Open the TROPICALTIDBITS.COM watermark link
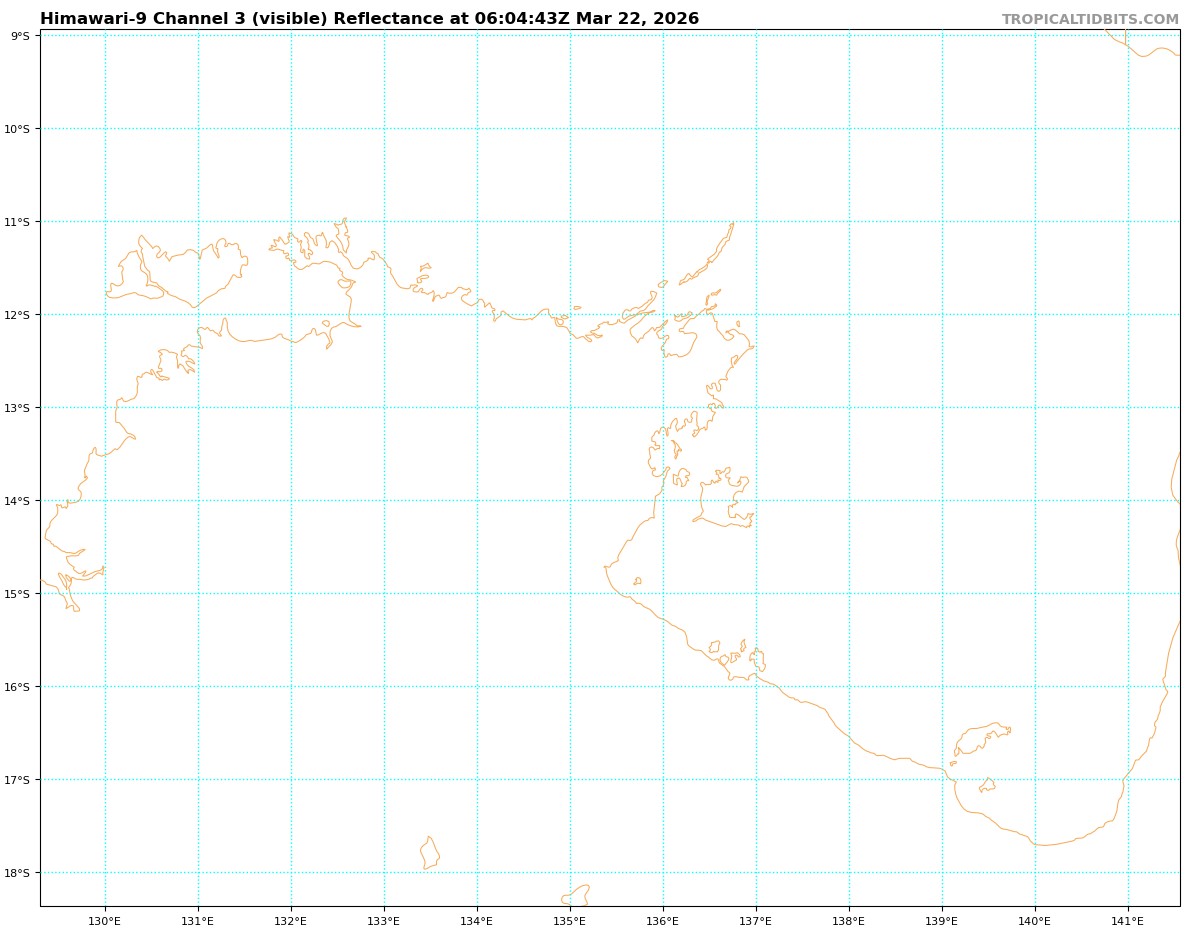Image resolution: width=1200 pixels, height=929 pixels. (x=1090, y=20)
